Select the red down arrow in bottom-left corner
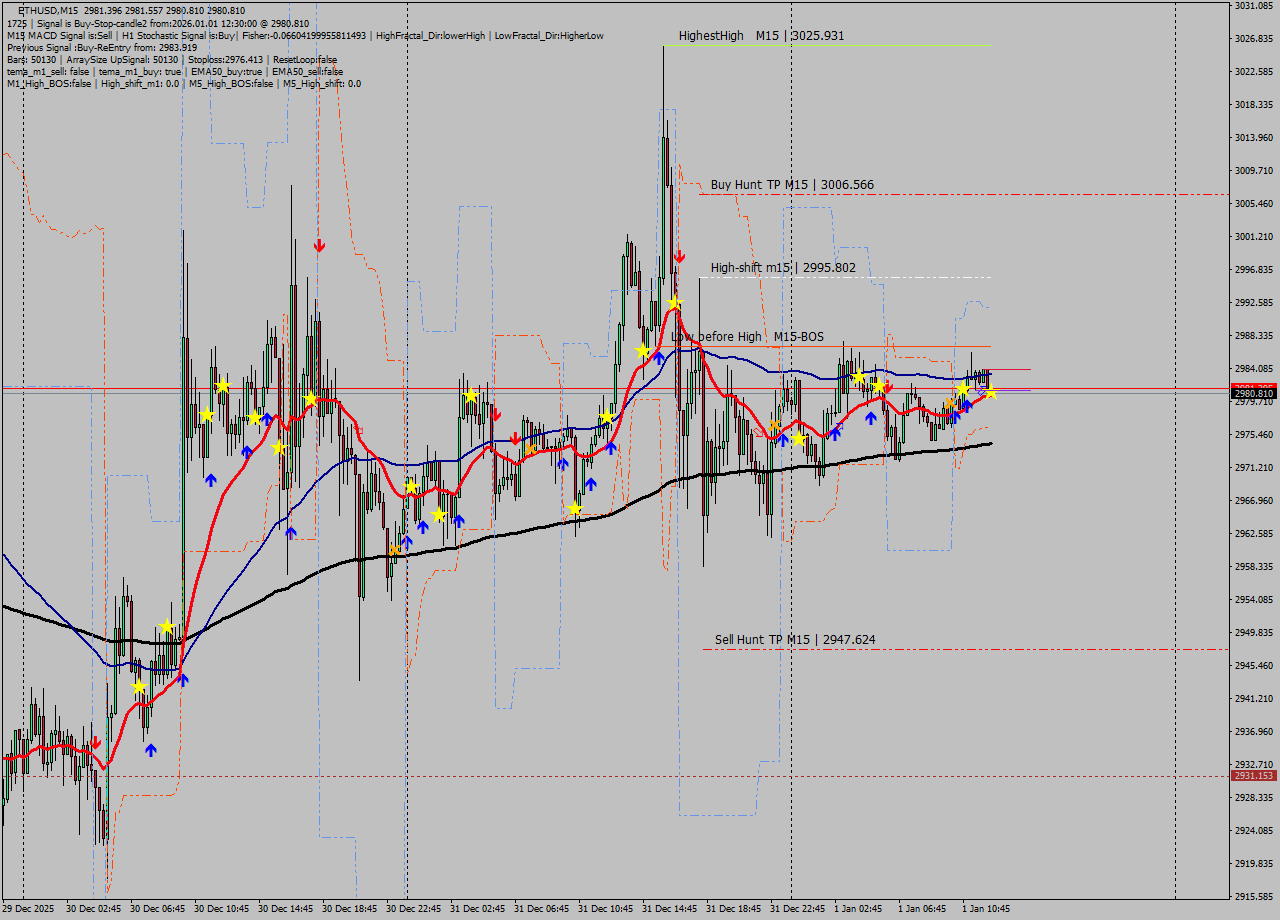1280x920 pixels. 95,743
